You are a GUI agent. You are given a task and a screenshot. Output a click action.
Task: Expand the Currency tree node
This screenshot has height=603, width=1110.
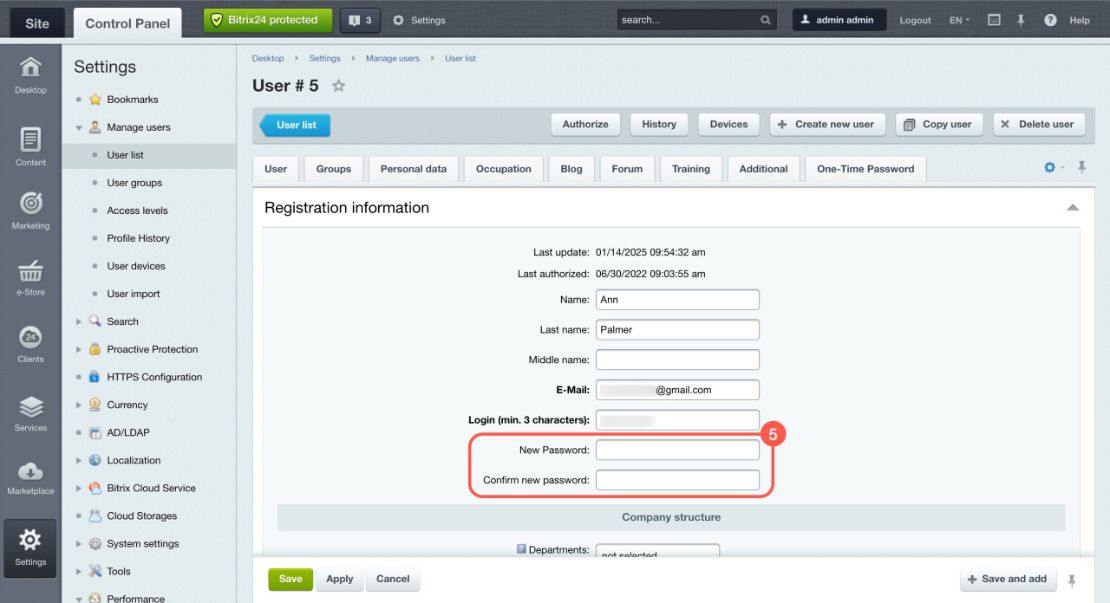[79, 405]
